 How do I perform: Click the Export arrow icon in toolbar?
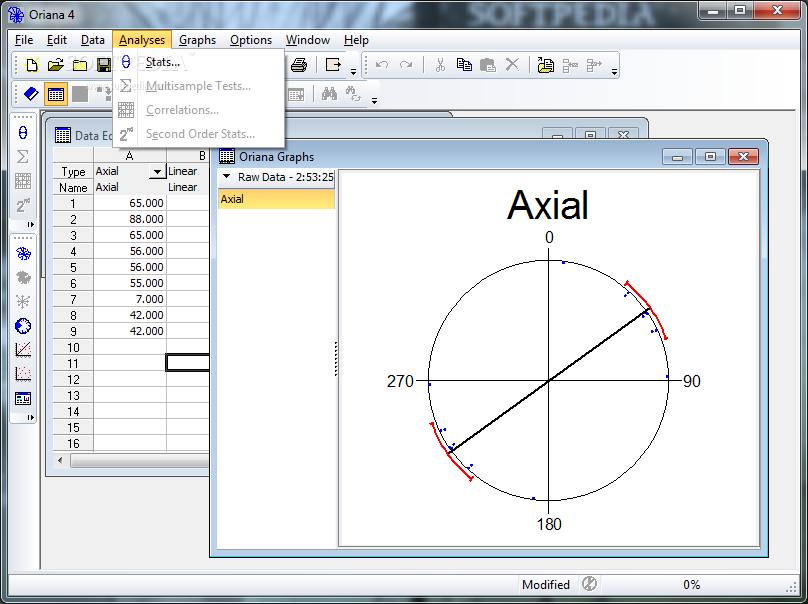tap(333, 65)
